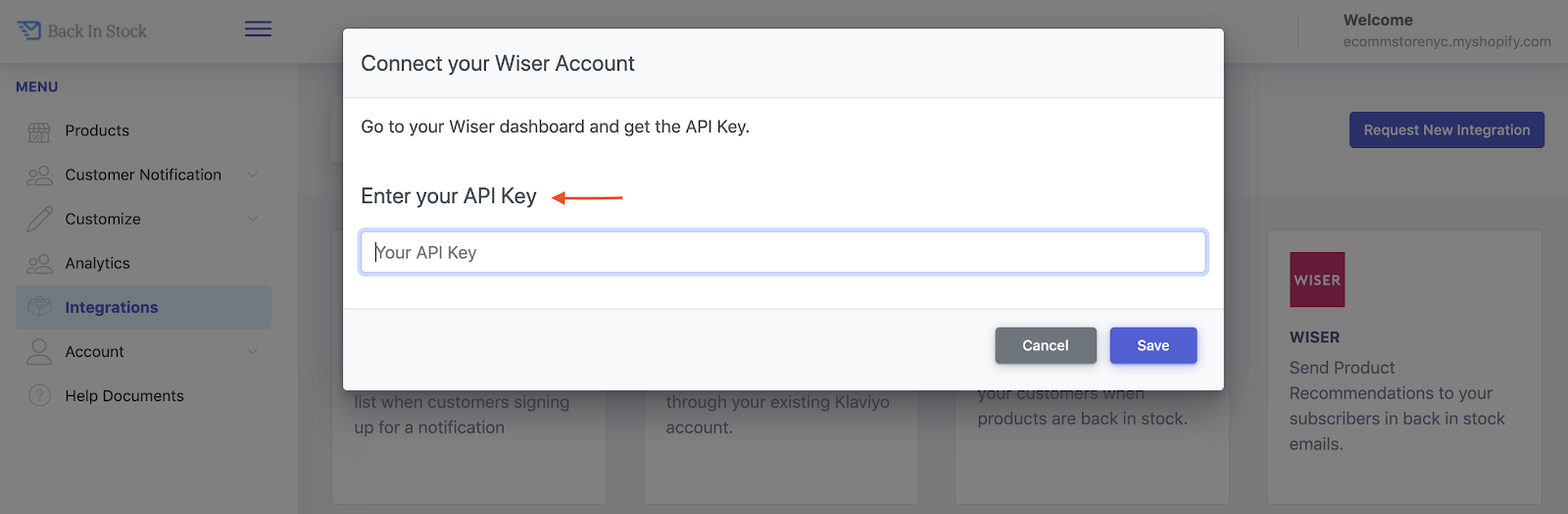
Task: Click the Save button
Action: (x=1153, y=345)
